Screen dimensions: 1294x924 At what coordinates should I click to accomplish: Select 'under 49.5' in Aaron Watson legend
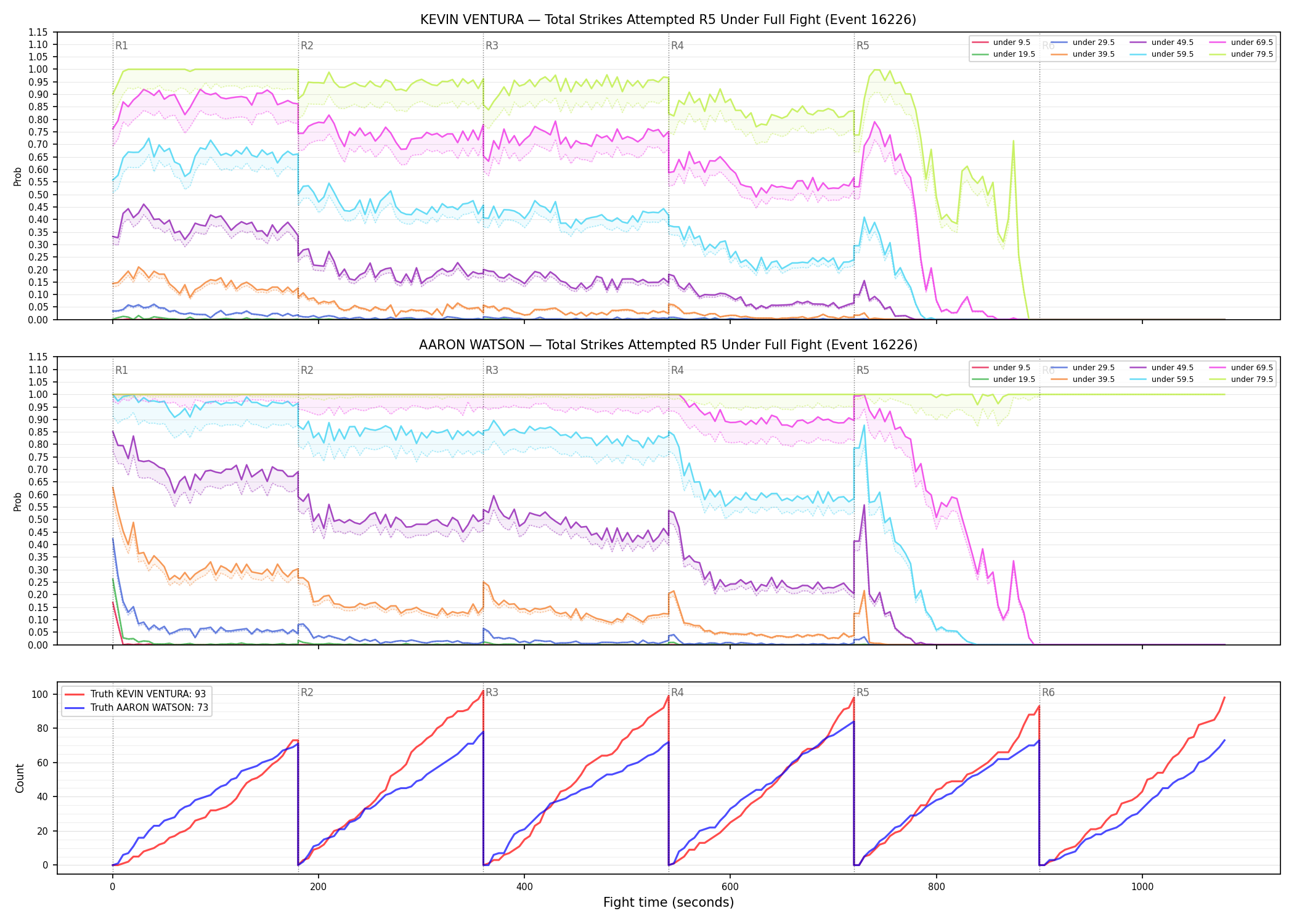point(1173,368)
